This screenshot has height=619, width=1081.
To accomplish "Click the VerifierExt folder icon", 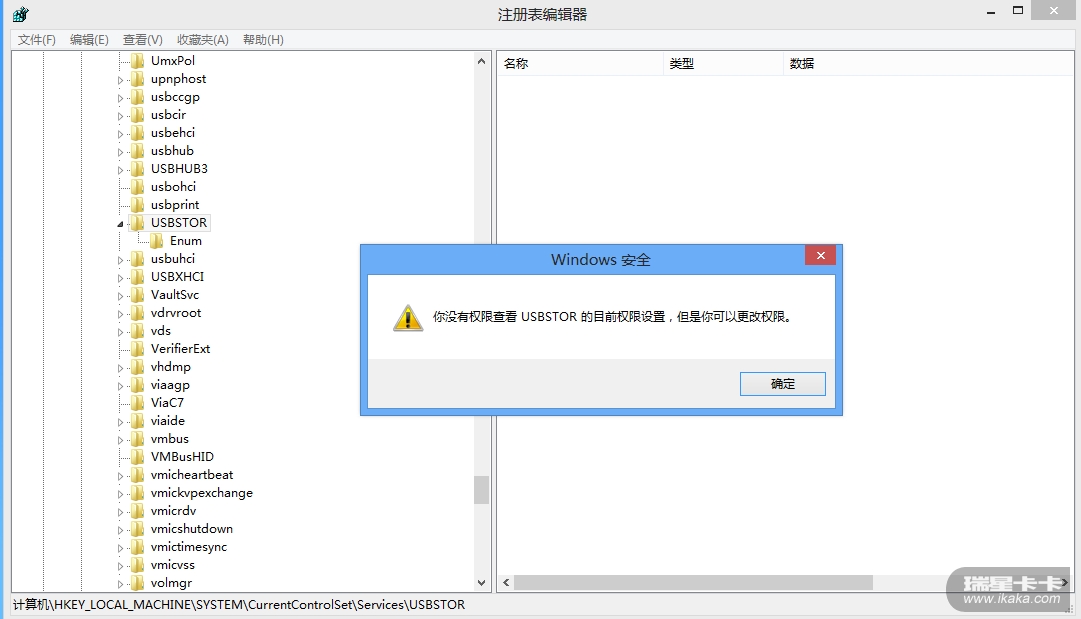I will [138, 349].
